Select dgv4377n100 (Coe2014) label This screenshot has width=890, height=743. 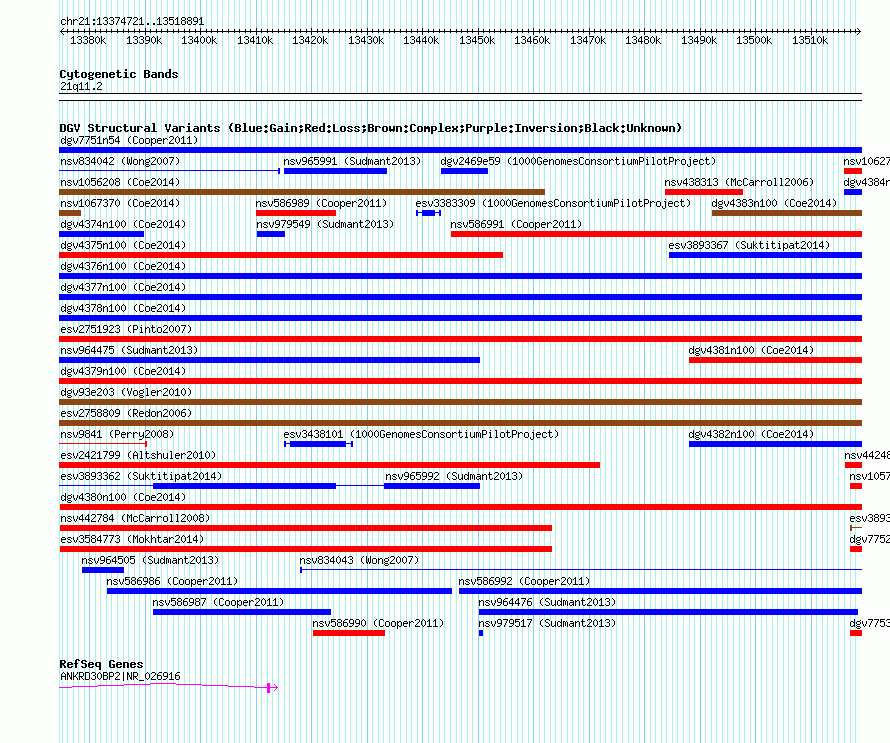pos(123,287)
